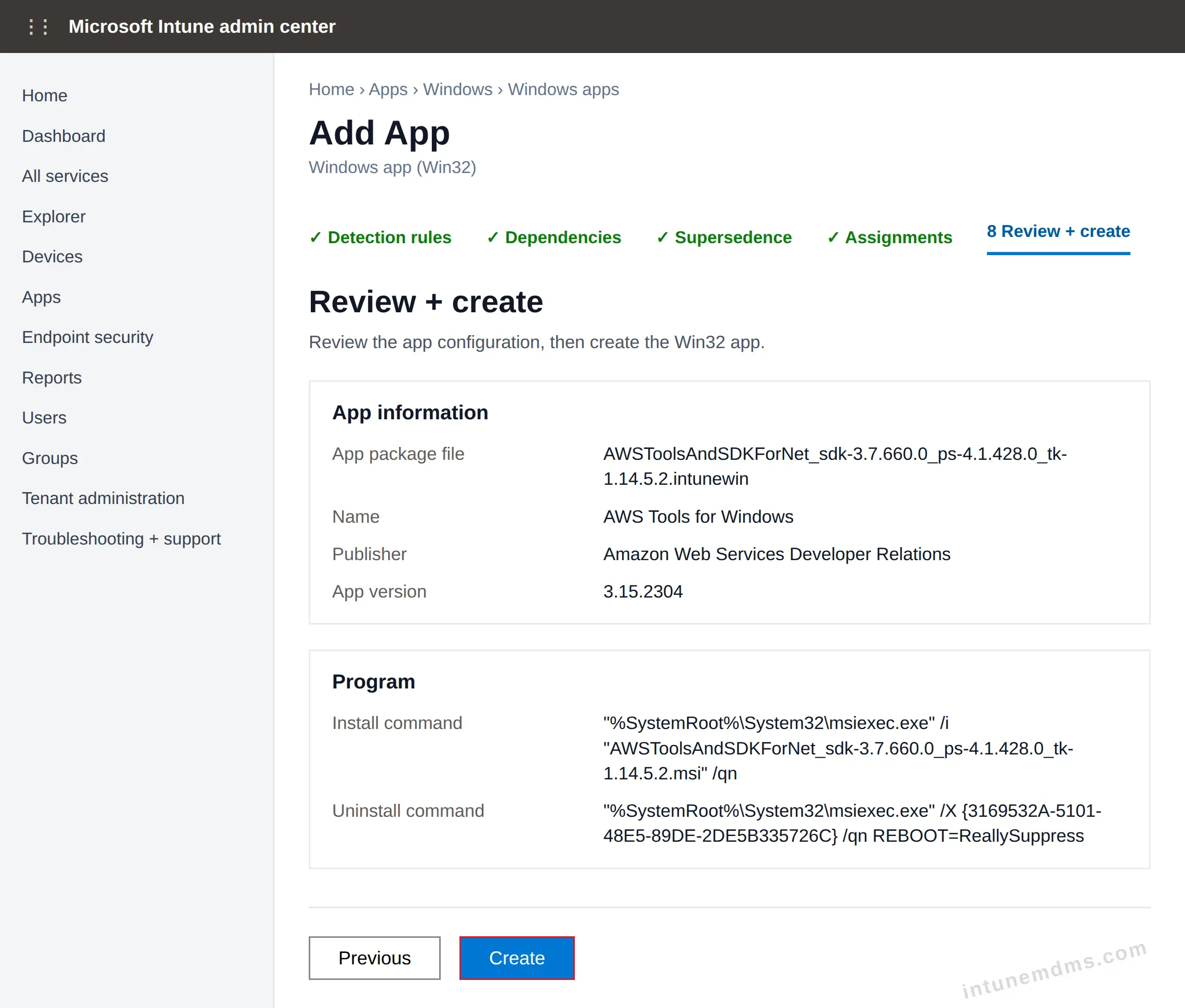Click the 'Review the app configuration' description text
This screenshot has width=1185, height=1008.
tap(536, 342)
